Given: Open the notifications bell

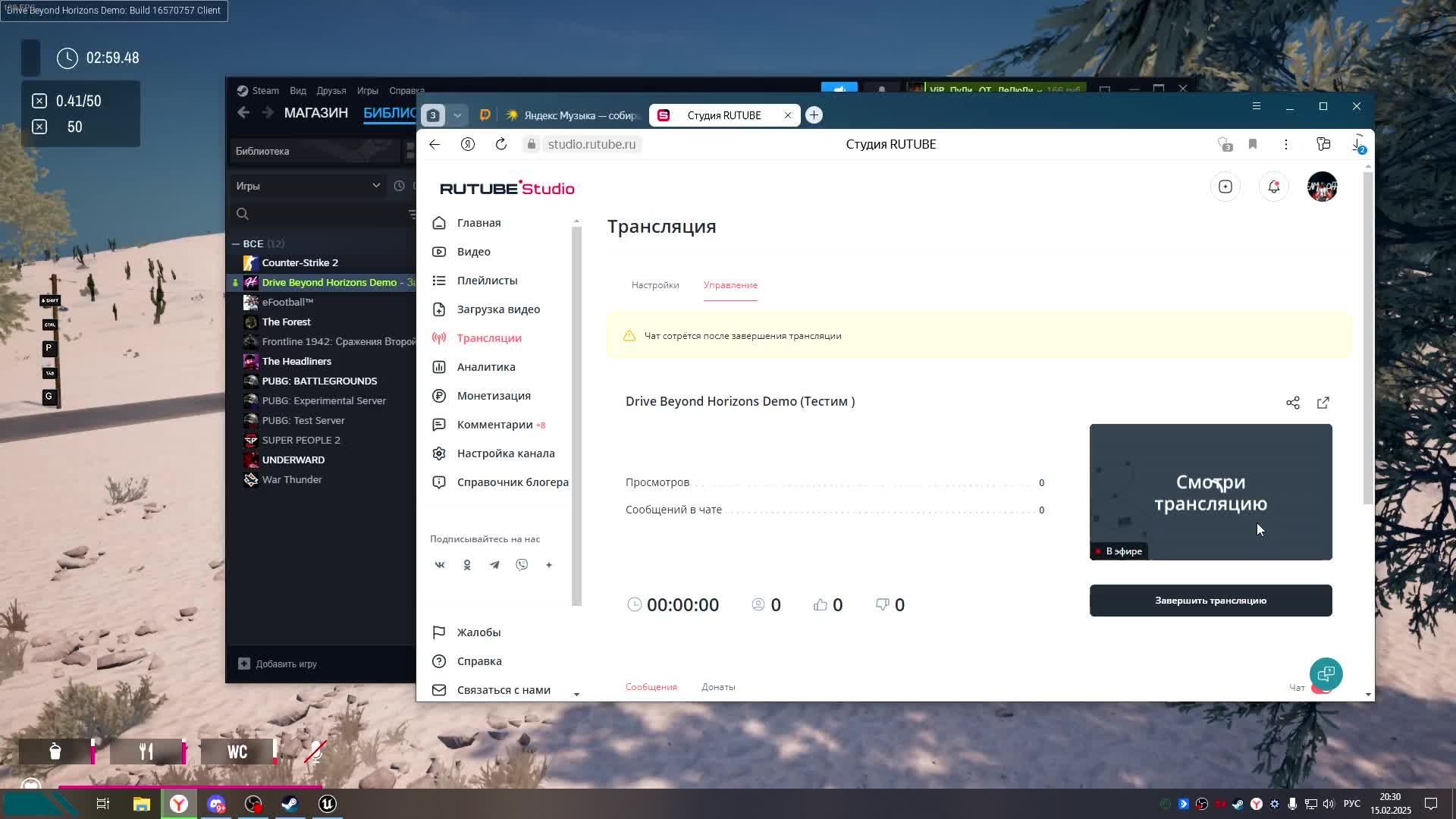Looking at the screenshot, I should [1274, 187].
